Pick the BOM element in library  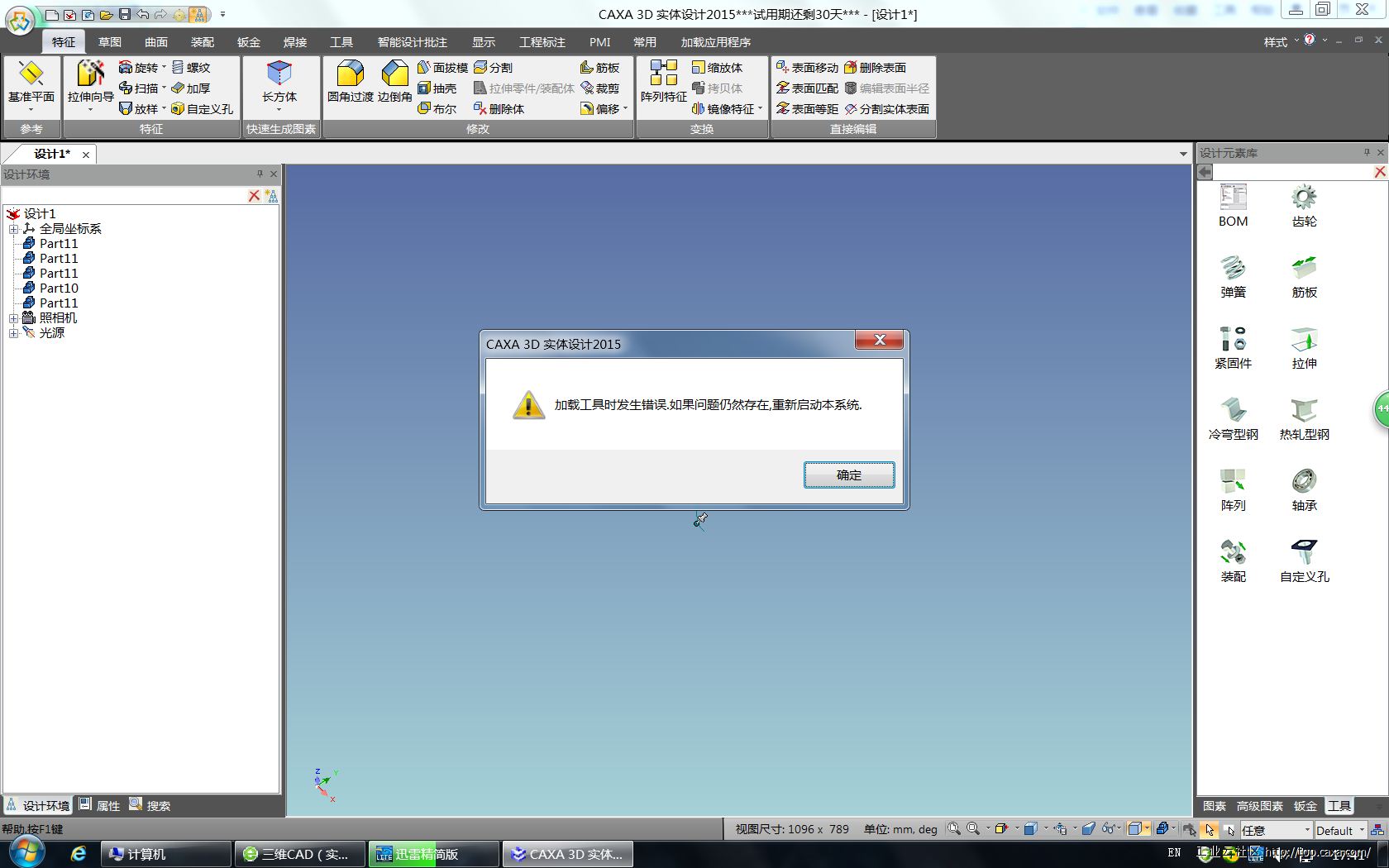pyautogui.click(x=1233, y=206)
